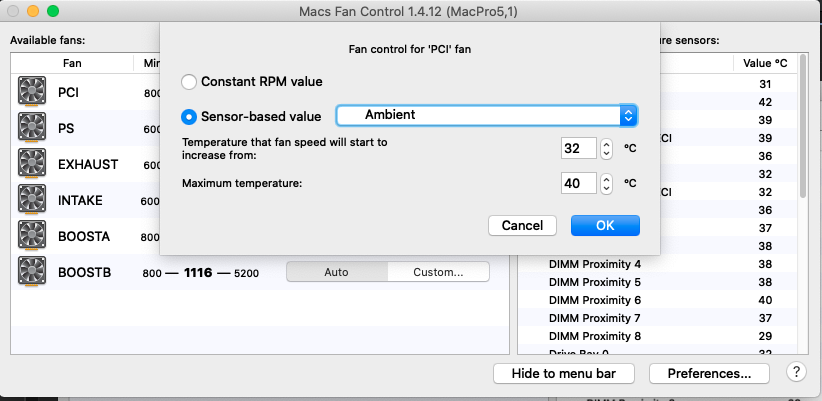Cancel the PCI fan control dialog
822x401 pixels.
[x=522, y=225]
